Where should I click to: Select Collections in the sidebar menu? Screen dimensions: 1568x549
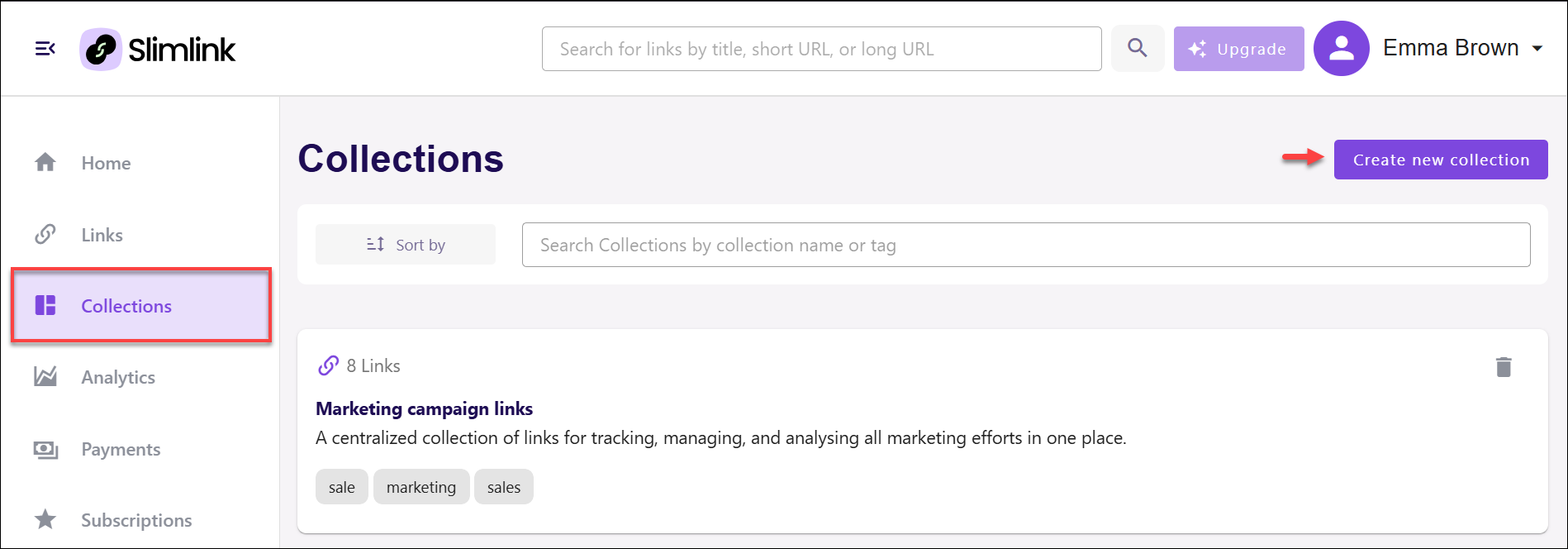click(x=141, y=305)
